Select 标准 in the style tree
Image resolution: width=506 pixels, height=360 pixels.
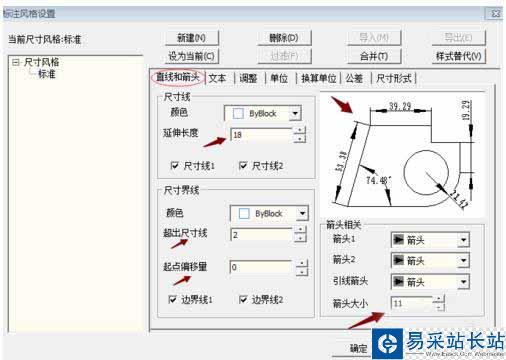[47, 74]
